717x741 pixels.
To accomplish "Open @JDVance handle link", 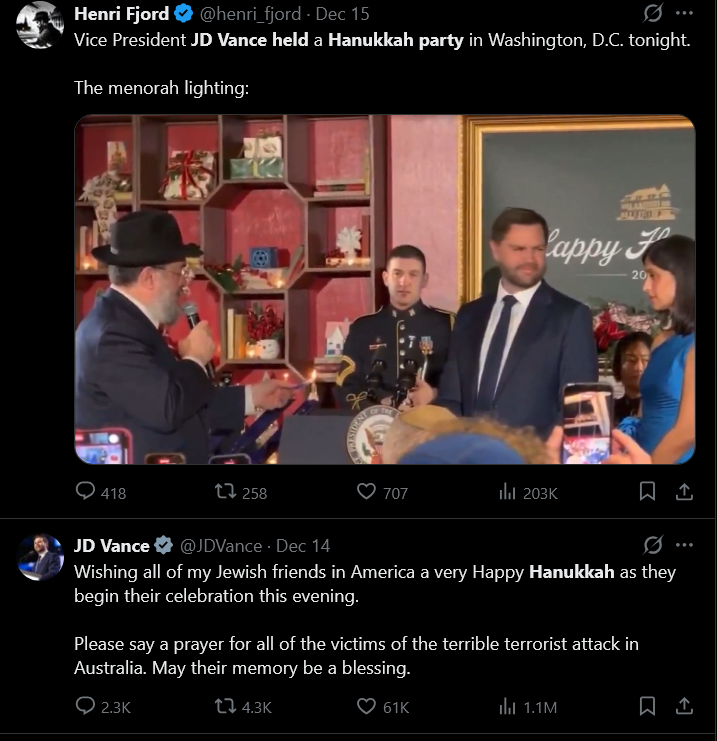I will click(x=221, y=546).
